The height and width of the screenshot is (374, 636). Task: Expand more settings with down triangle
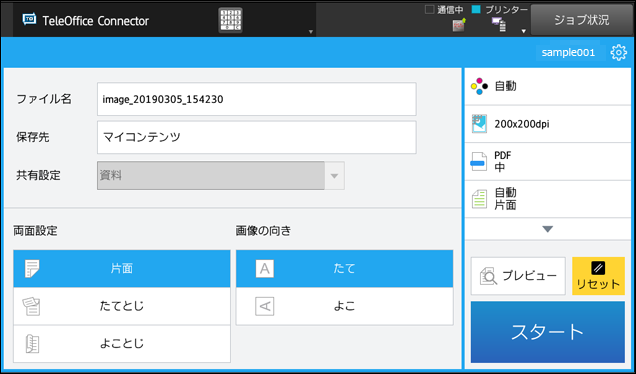pyautogui.click(x=548, y=229)
